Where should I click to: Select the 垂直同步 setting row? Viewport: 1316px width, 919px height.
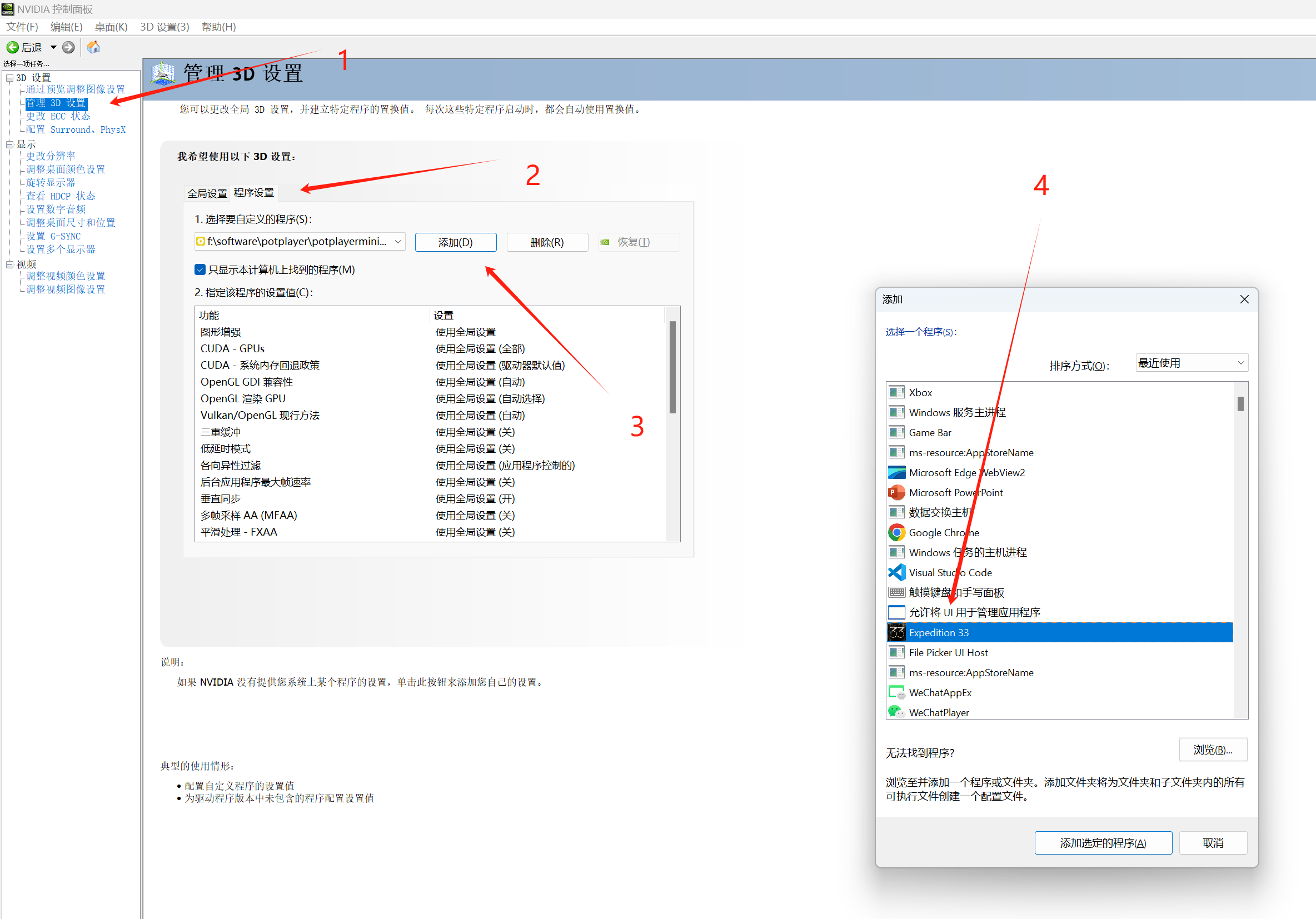click(x=430, y=498)
